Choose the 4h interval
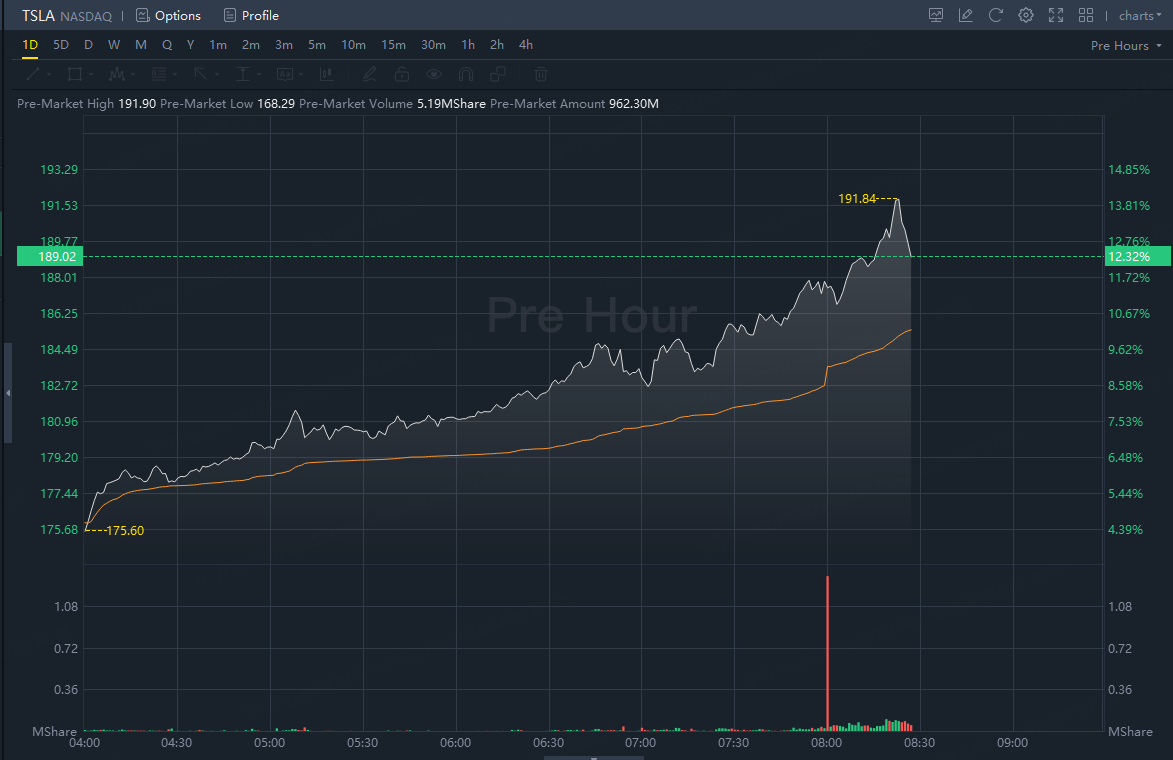1173x760 pixels. click(x=526, y=45)
